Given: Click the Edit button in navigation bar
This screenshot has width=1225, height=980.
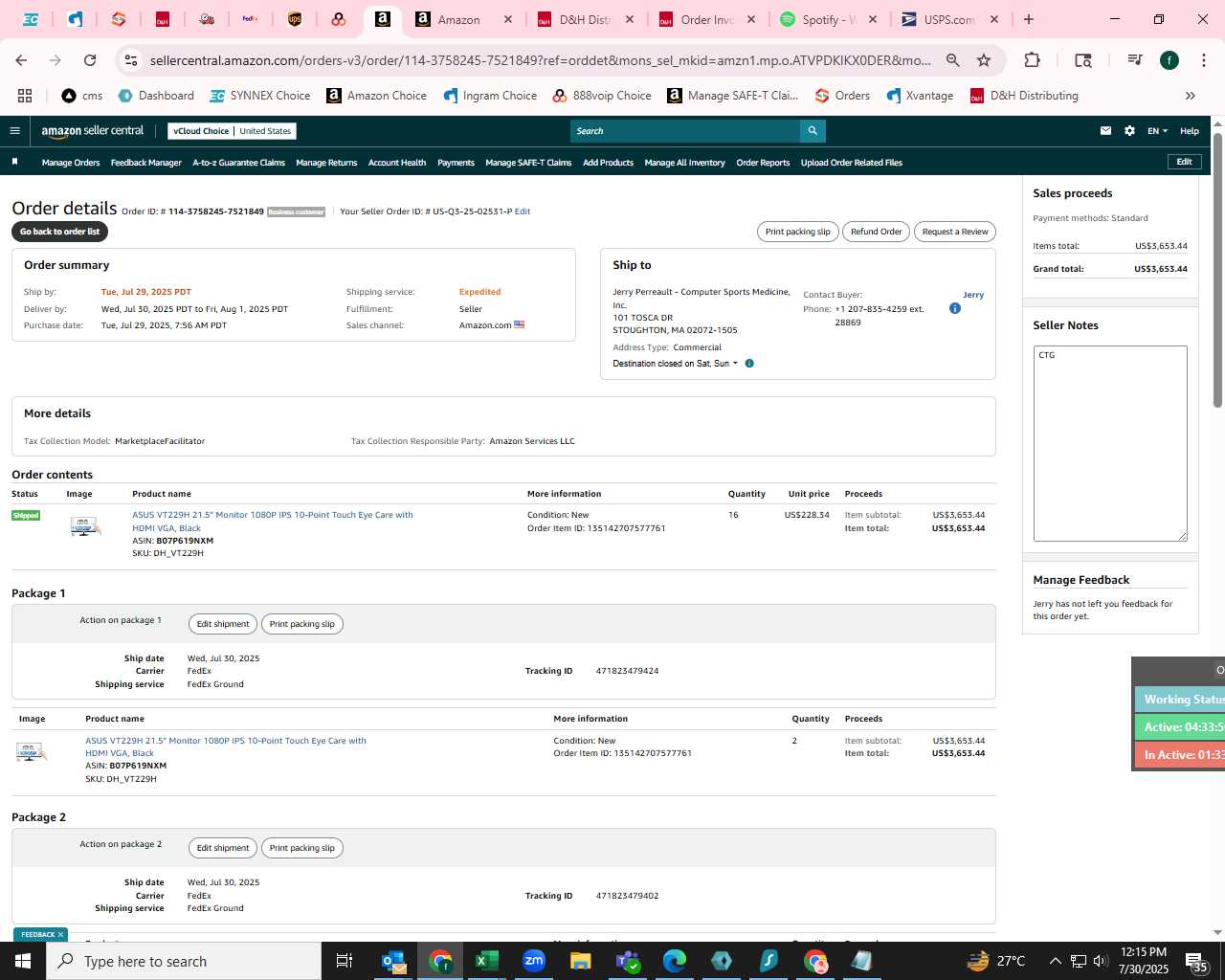Looking at the screenshot, I should point(1184,162).
